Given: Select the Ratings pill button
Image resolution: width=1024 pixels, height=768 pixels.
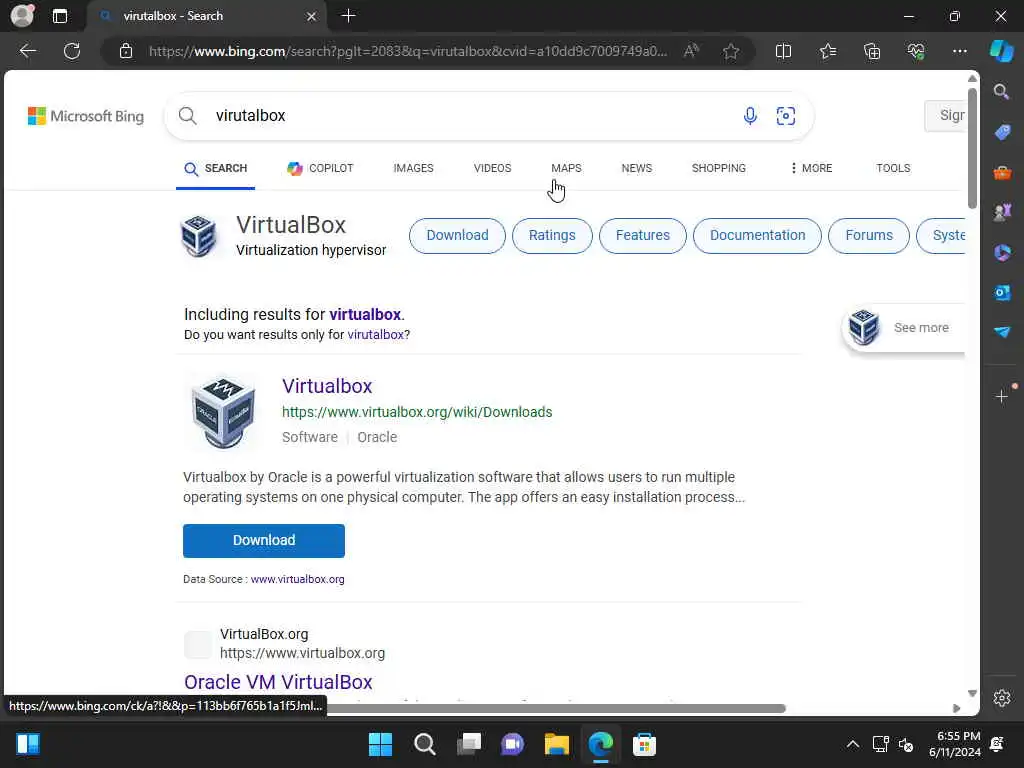Looking at the screenshot, I should click(552, 235).
